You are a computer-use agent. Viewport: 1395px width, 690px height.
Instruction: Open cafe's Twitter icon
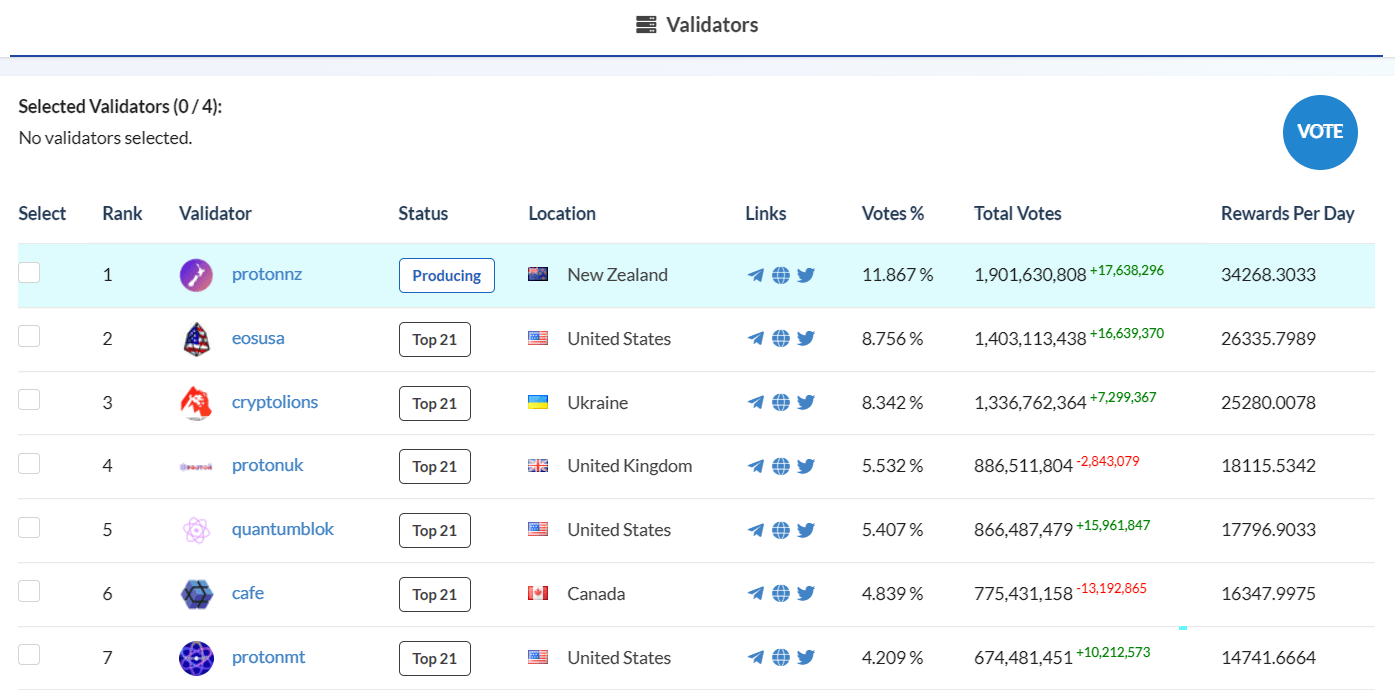[x=806, y=594]
